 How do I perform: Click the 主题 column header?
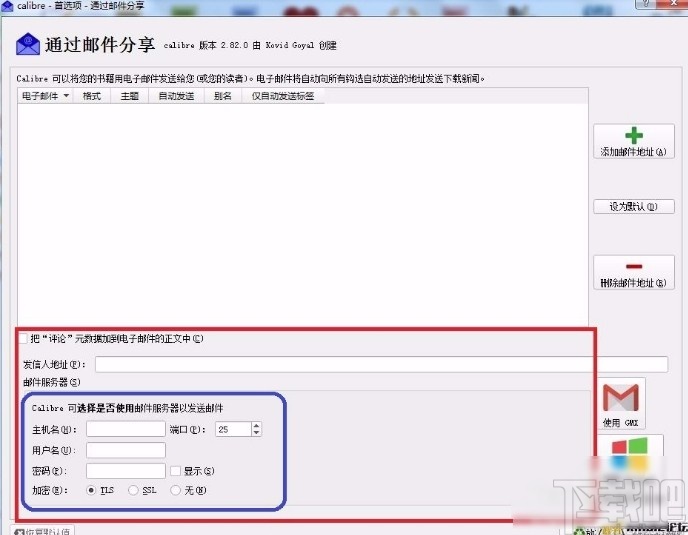click(x=129, y=96)
